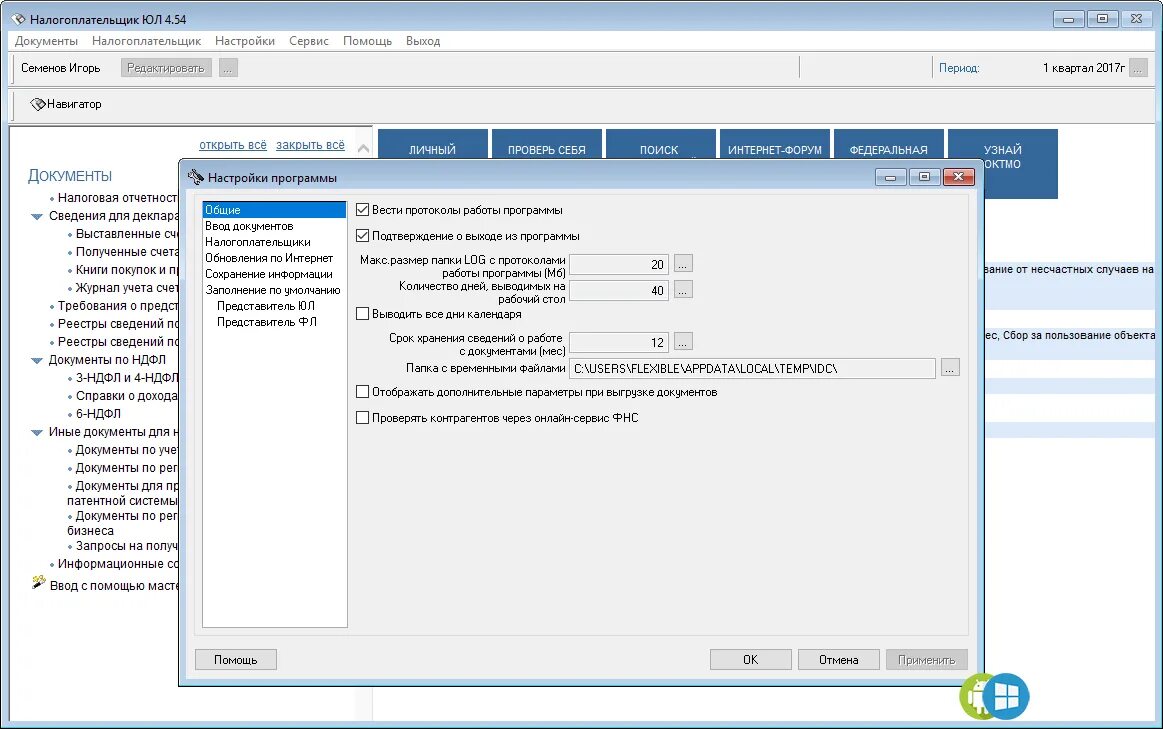Open Налоговая отчетность tree item
This screenshot has height=729, width=1163.
(x=117, y=198)
